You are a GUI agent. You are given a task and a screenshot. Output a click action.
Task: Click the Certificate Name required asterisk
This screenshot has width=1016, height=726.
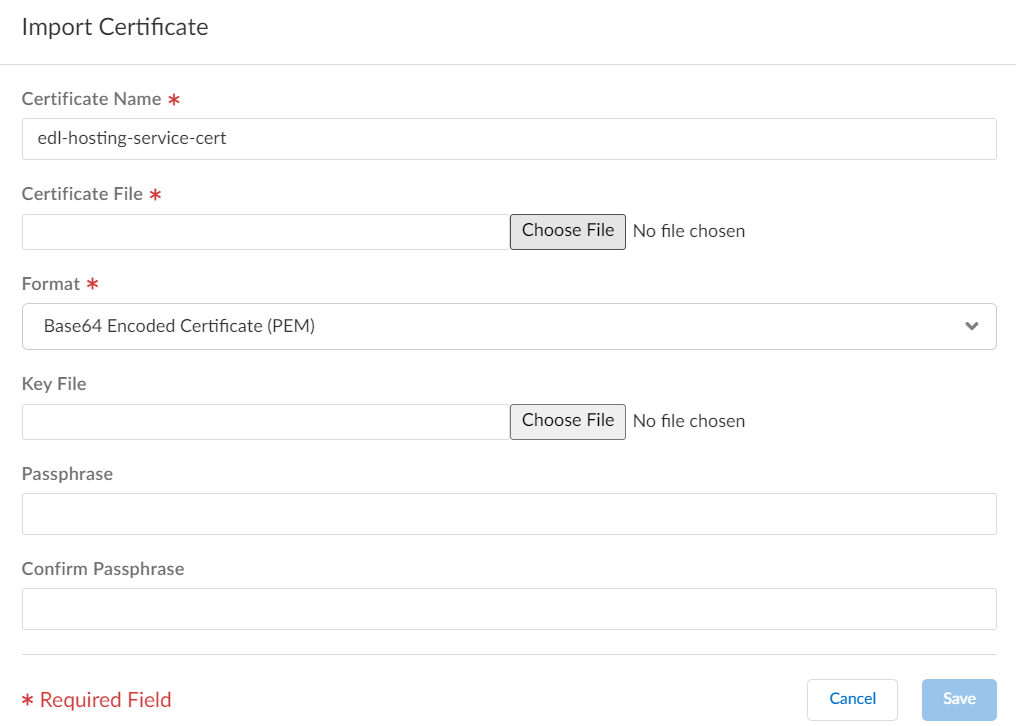pyautogui.click(x=173, y=99)
